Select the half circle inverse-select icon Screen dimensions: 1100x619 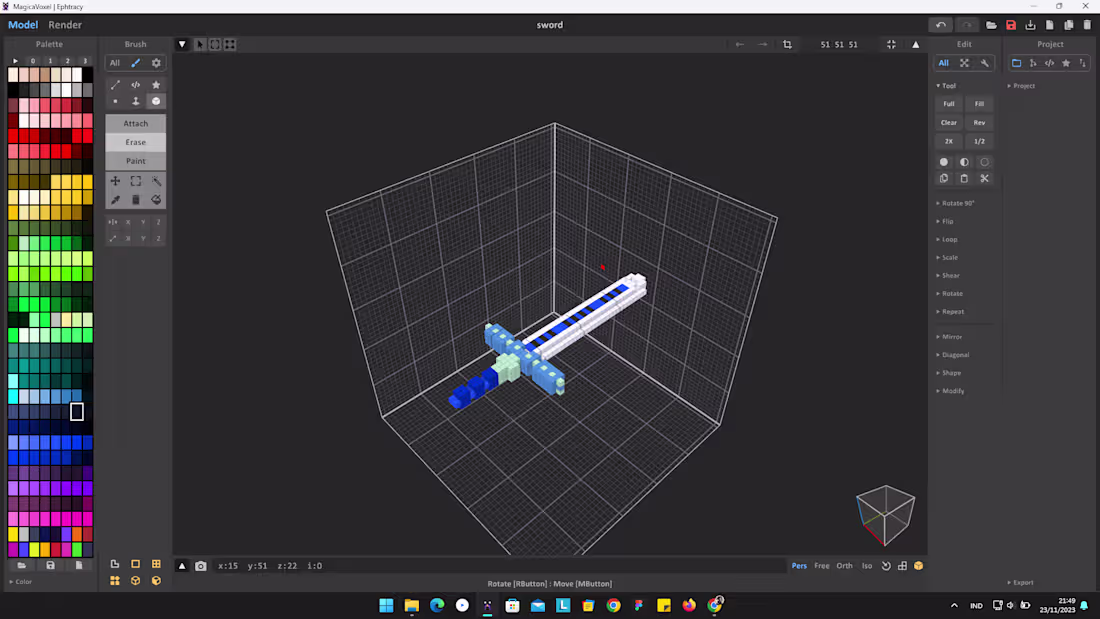point(964,162)
